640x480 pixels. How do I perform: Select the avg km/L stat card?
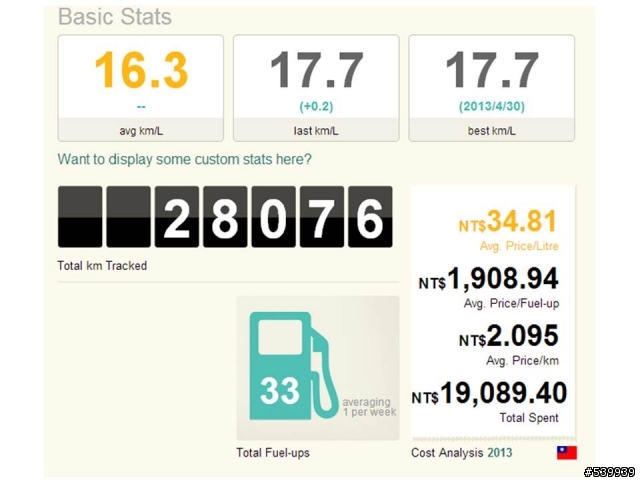(141, 88)
